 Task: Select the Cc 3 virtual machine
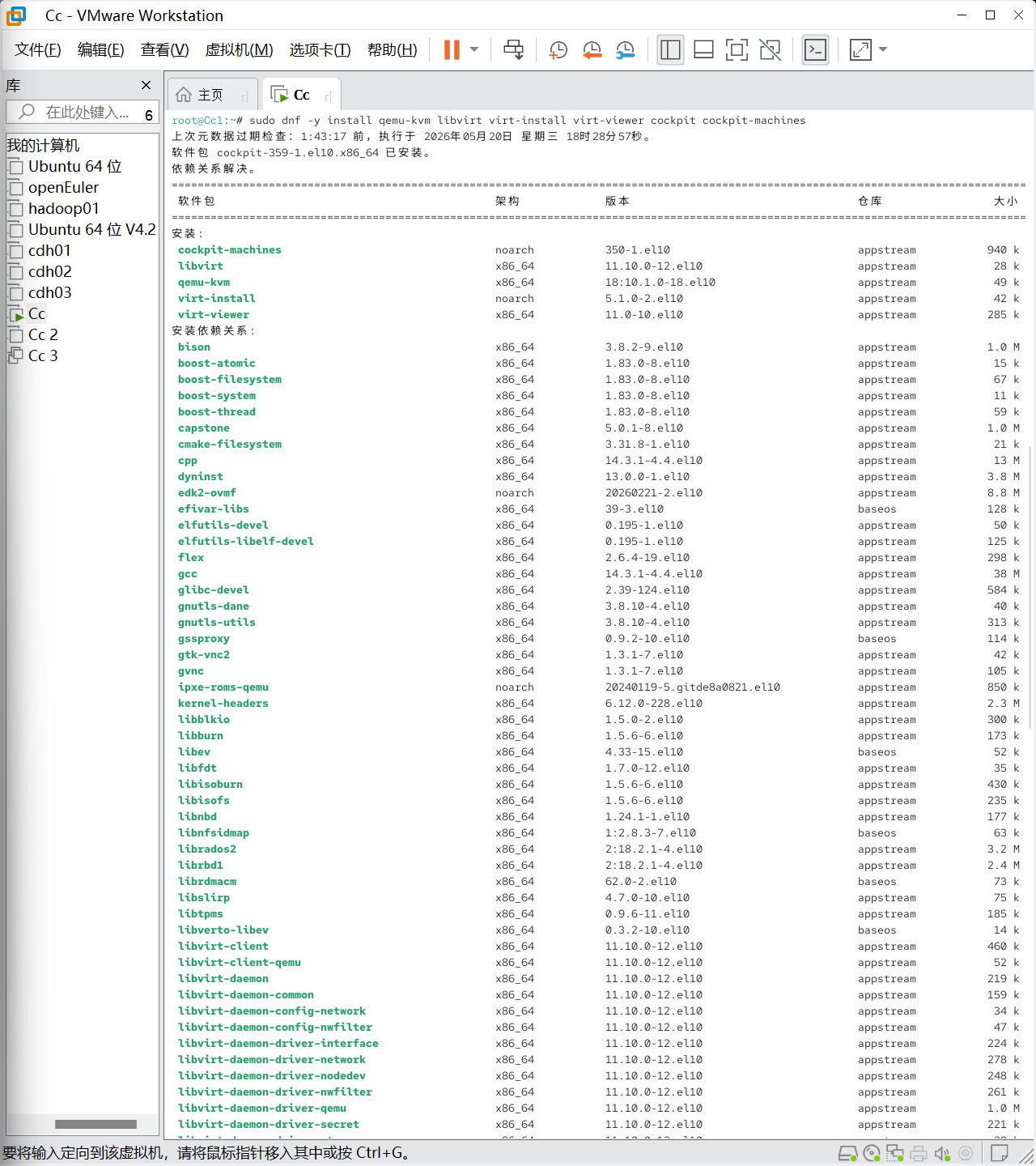coord(43,355)
